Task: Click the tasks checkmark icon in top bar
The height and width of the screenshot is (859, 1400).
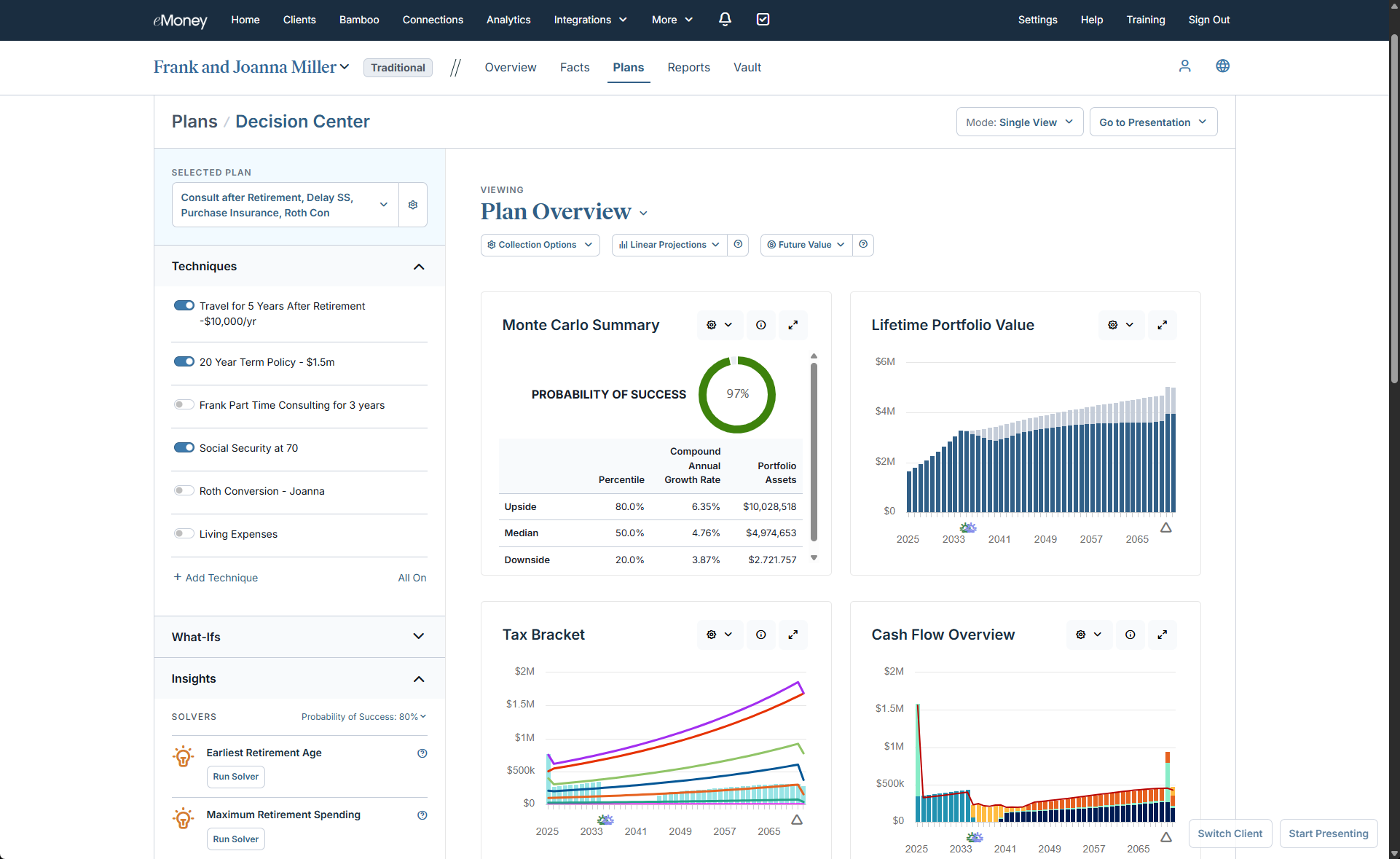Action: coord(762,20)
